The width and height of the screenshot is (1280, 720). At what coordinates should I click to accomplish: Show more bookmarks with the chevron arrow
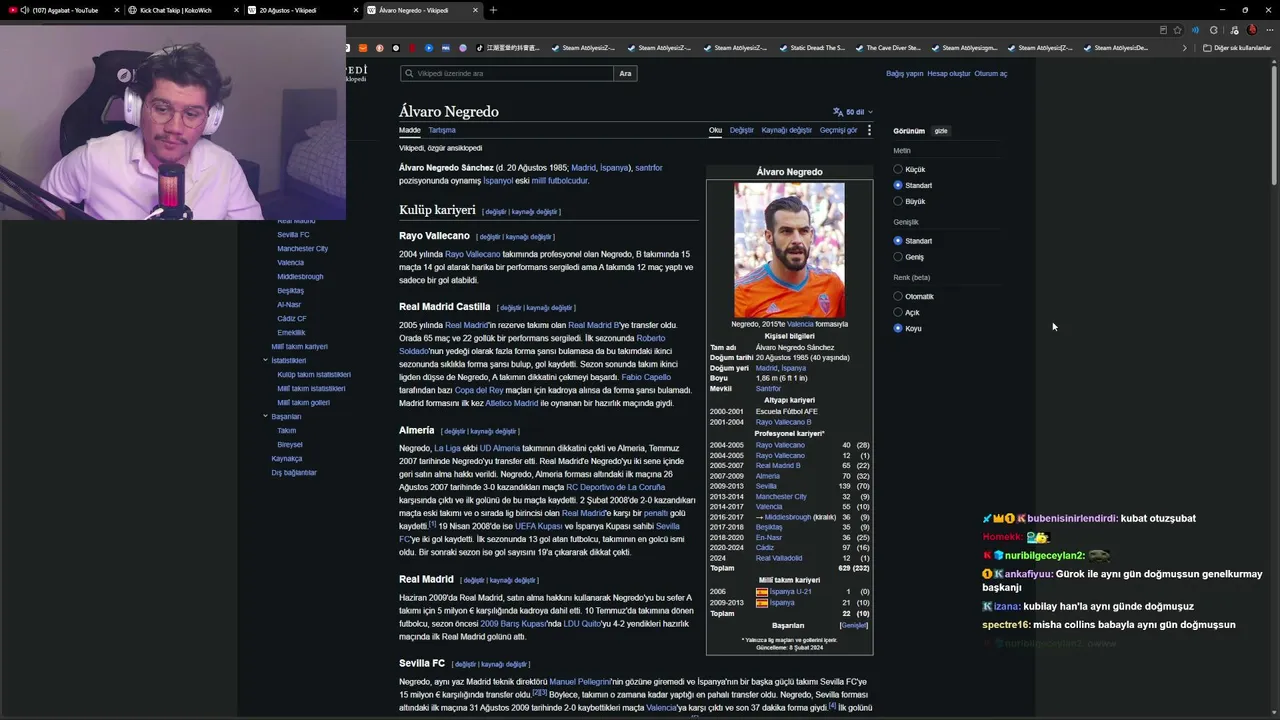click(1185, 48)
